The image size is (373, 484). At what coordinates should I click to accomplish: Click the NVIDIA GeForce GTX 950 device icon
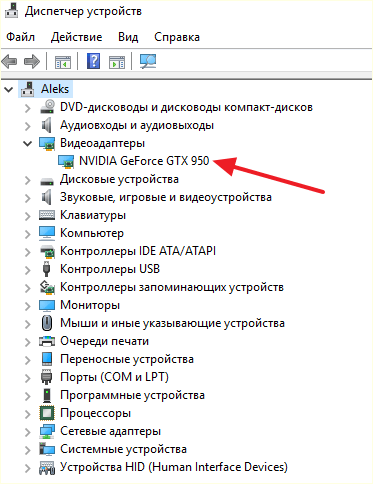66,161
